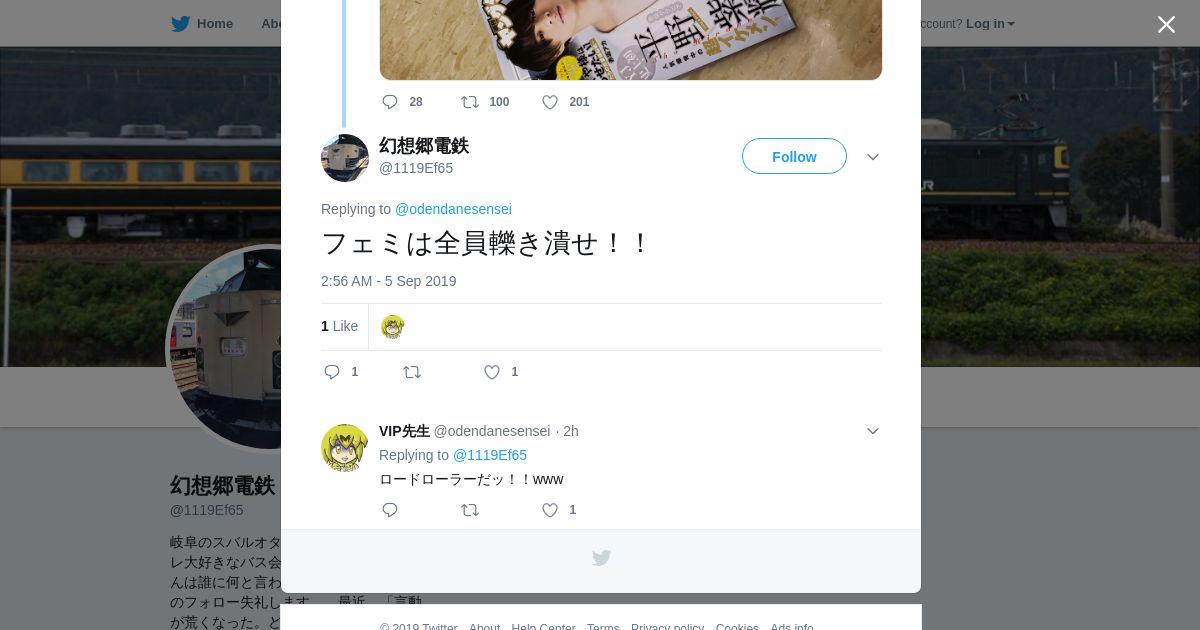Click the Twitter bird icon in modal footer
Screen dimensions: 1200x630
tap(601, 558)
